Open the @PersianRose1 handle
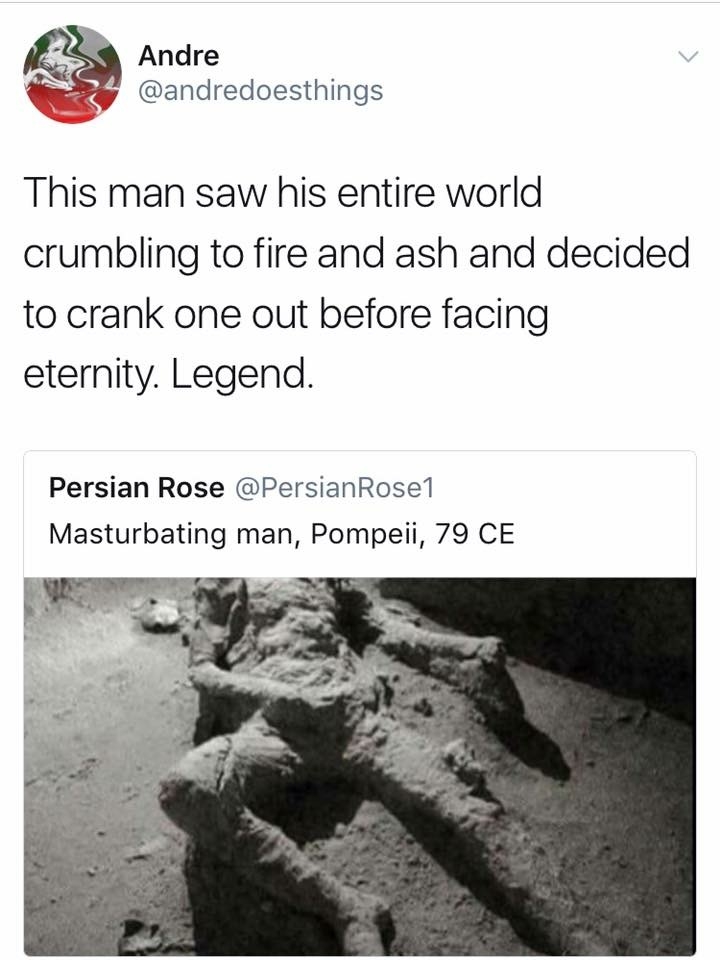This screenshot has height=960, width=720. (334, 488)
